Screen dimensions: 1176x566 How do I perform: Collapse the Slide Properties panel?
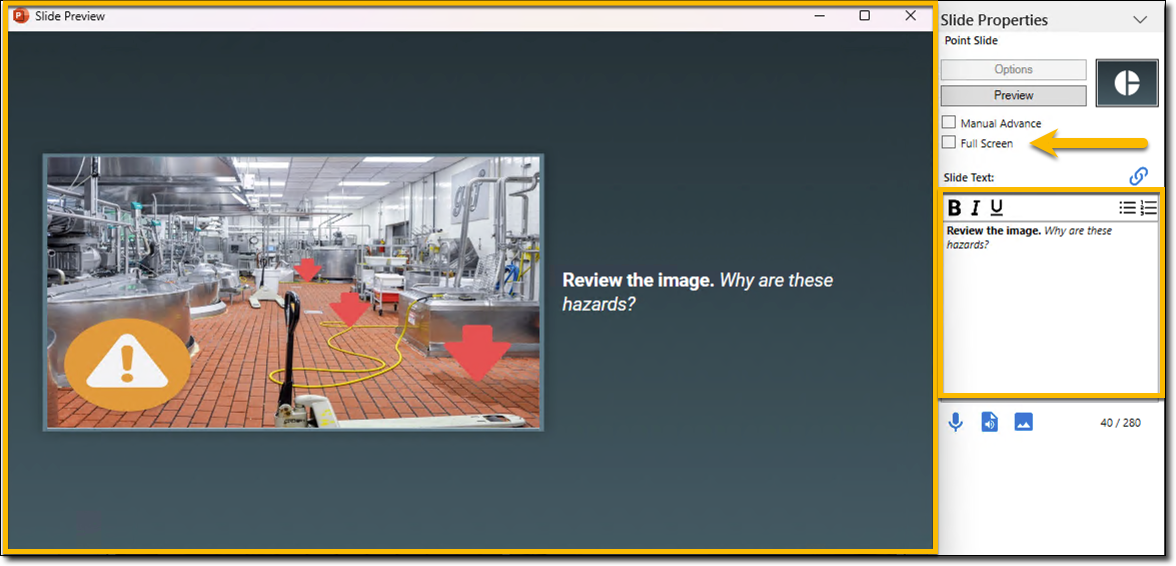1139,19
